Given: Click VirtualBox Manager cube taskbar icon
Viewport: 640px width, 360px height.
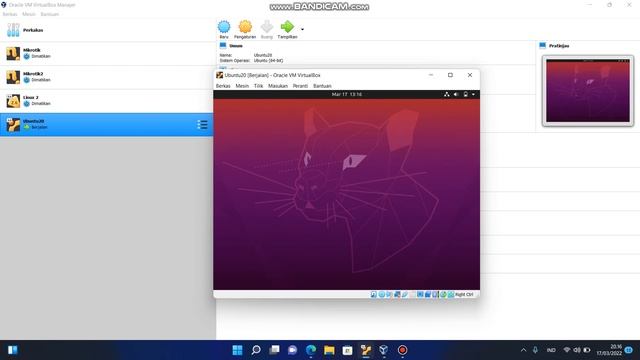Looking at the screenshot, I should [x=384, y=350].
